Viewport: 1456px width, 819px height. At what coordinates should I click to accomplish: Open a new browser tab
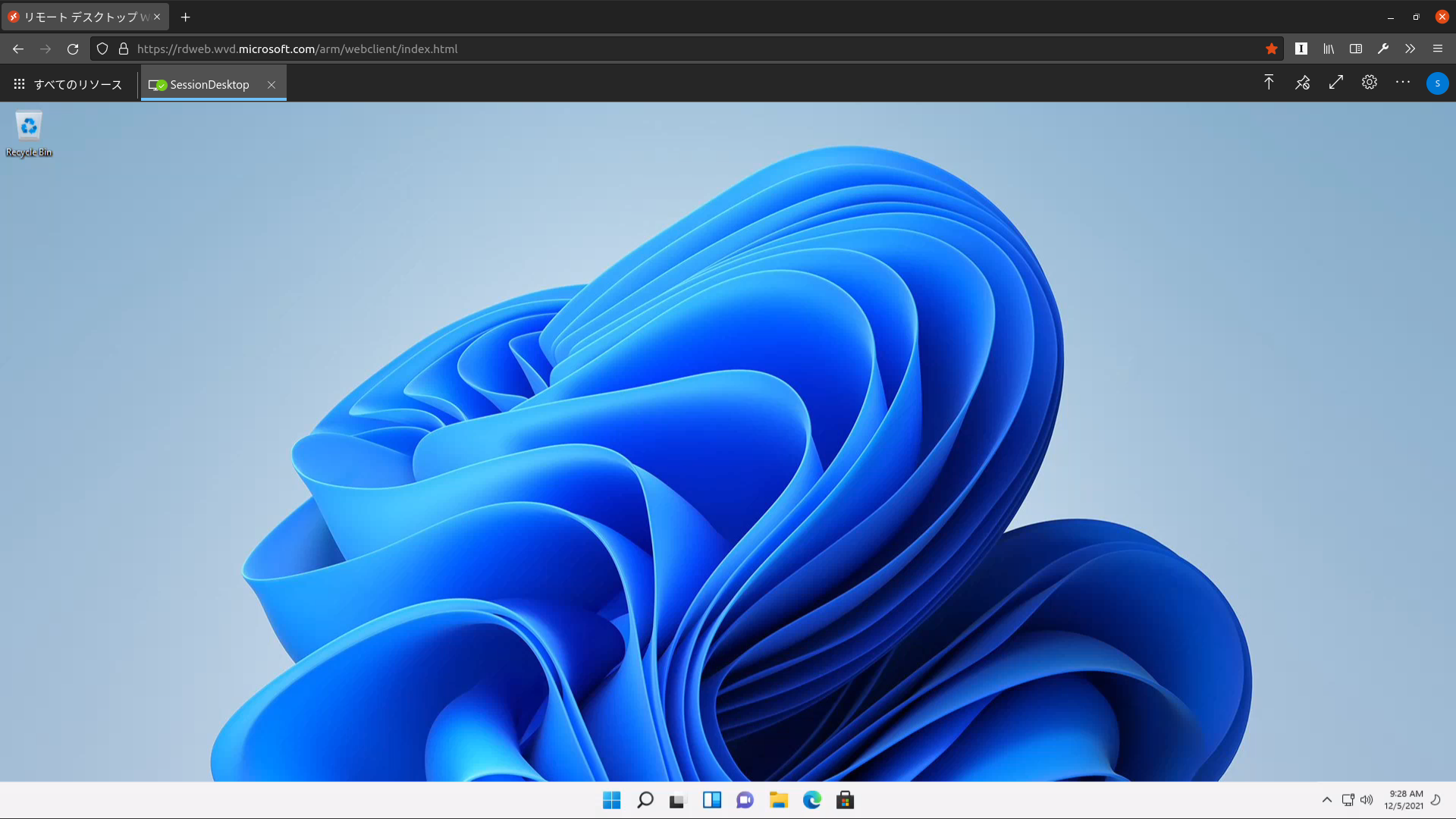(x=186, y=17)
